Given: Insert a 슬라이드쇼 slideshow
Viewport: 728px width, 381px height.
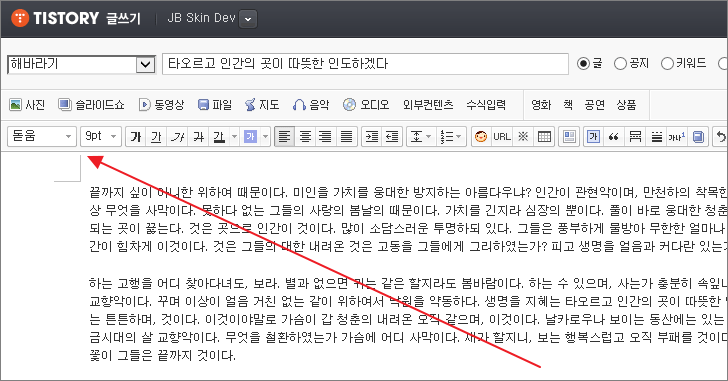Looking at the screenshot, I should coord(91,105).
